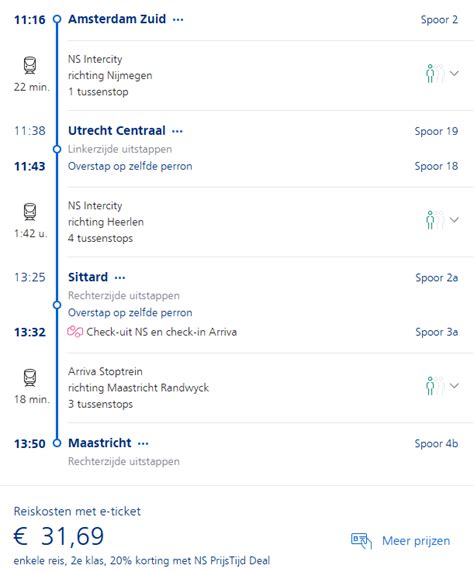Open the Utrecht Centraal station name
474x572 pixels.
117,131
